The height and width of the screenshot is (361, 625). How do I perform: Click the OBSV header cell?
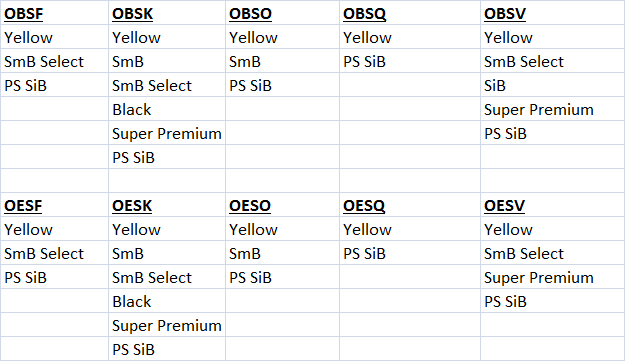tap(552, 13)
